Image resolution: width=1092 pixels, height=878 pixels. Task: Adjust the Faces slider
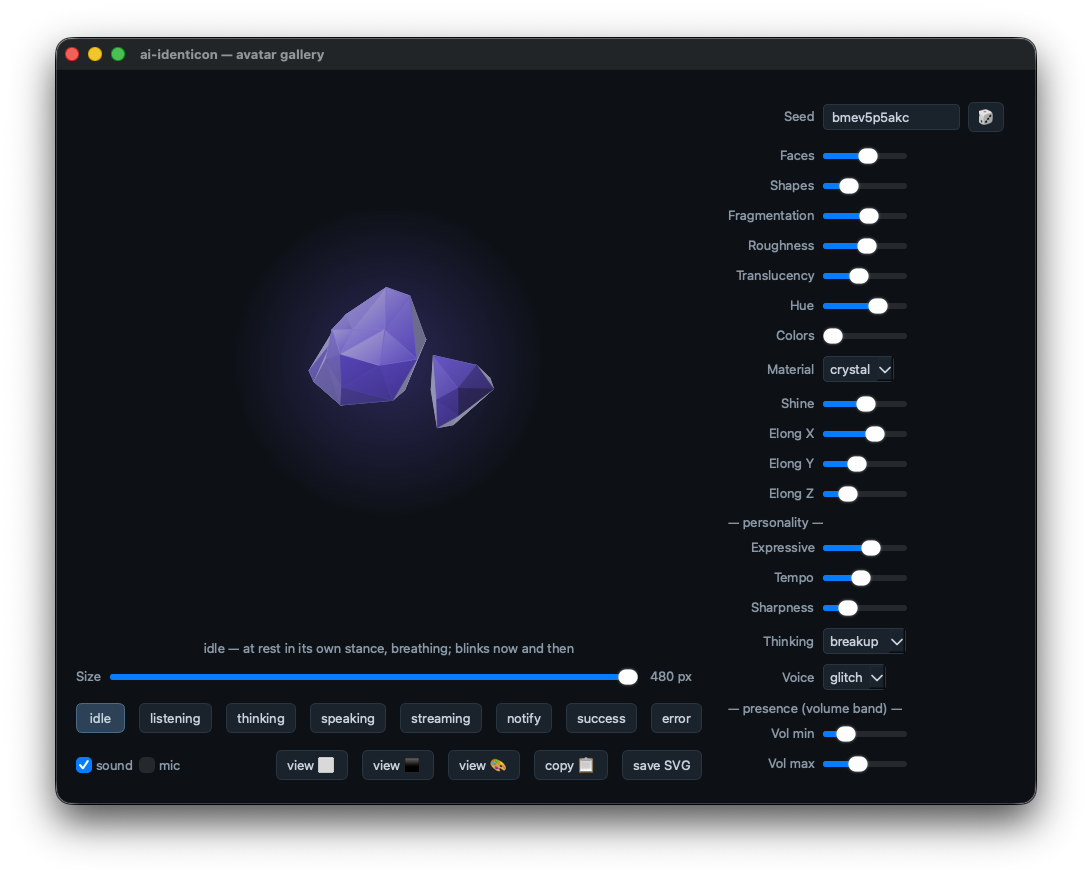point(864,156)
